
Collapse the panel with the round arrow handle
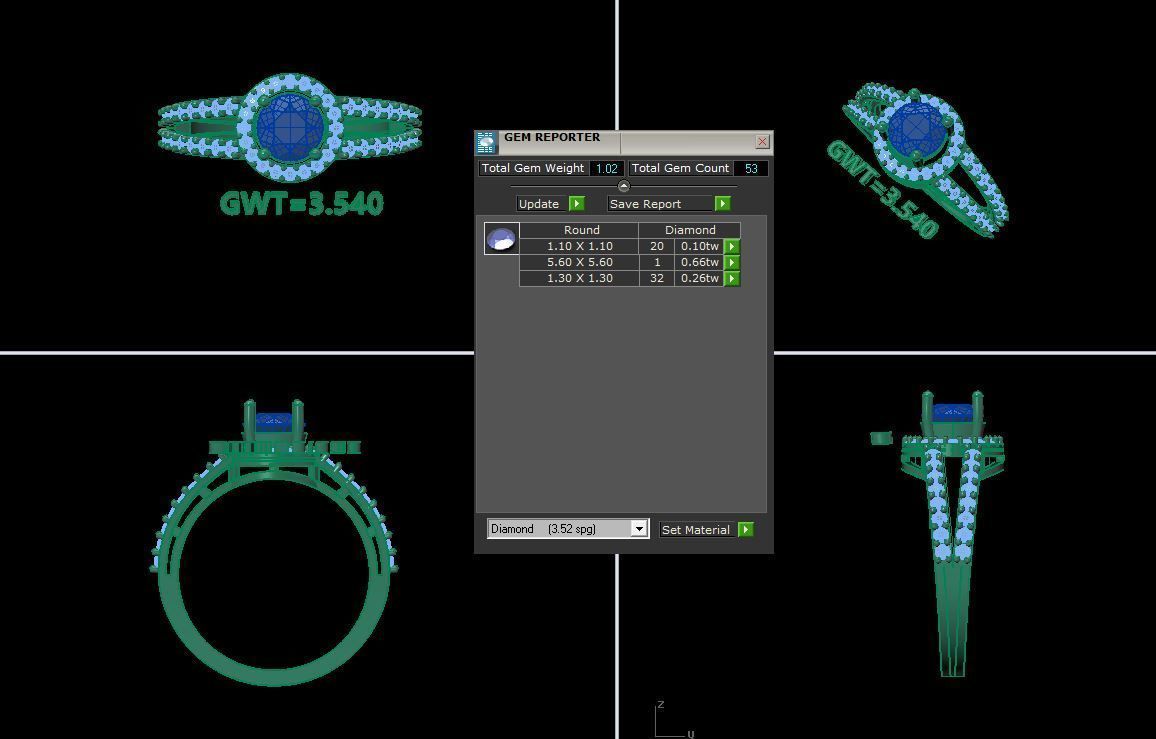coord(624,186)
